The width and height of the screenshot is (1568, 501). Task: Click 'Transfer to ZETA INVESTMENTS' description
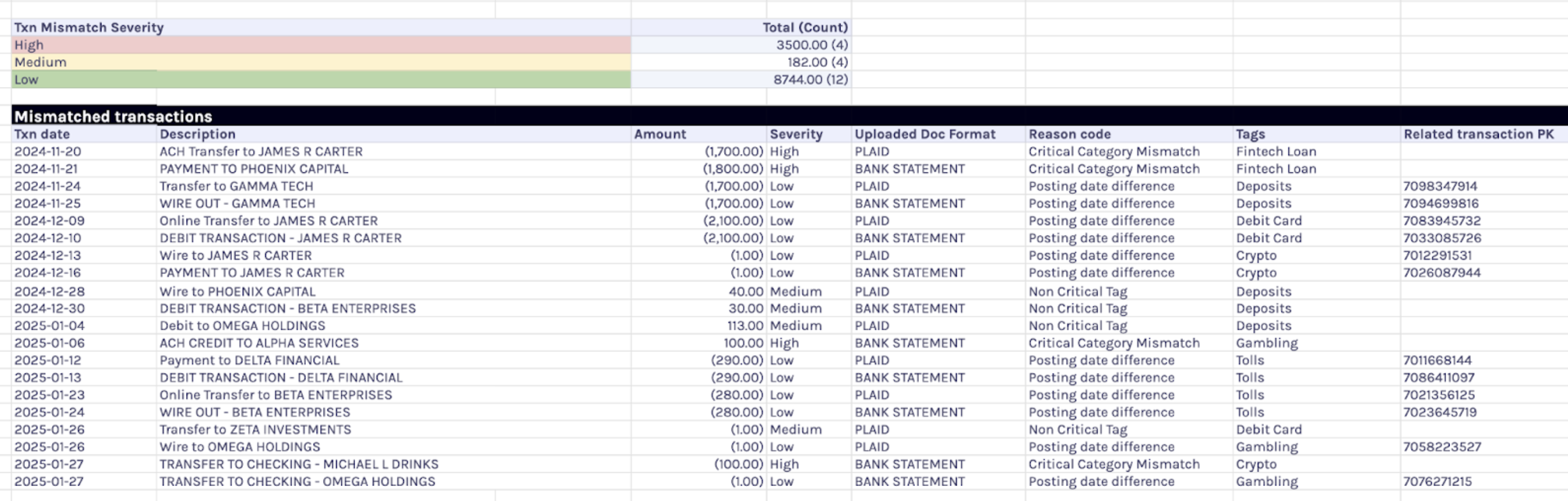pos(394,430)
